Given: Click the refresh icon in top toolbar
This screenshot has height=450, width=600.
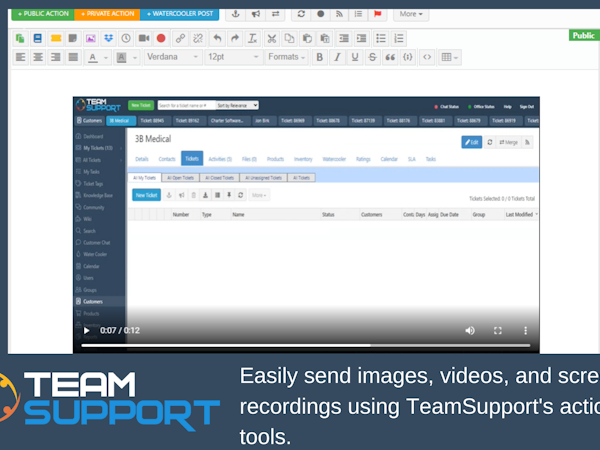Looking at the screenshot, I should pyautogui.click(x=301, y=14).
